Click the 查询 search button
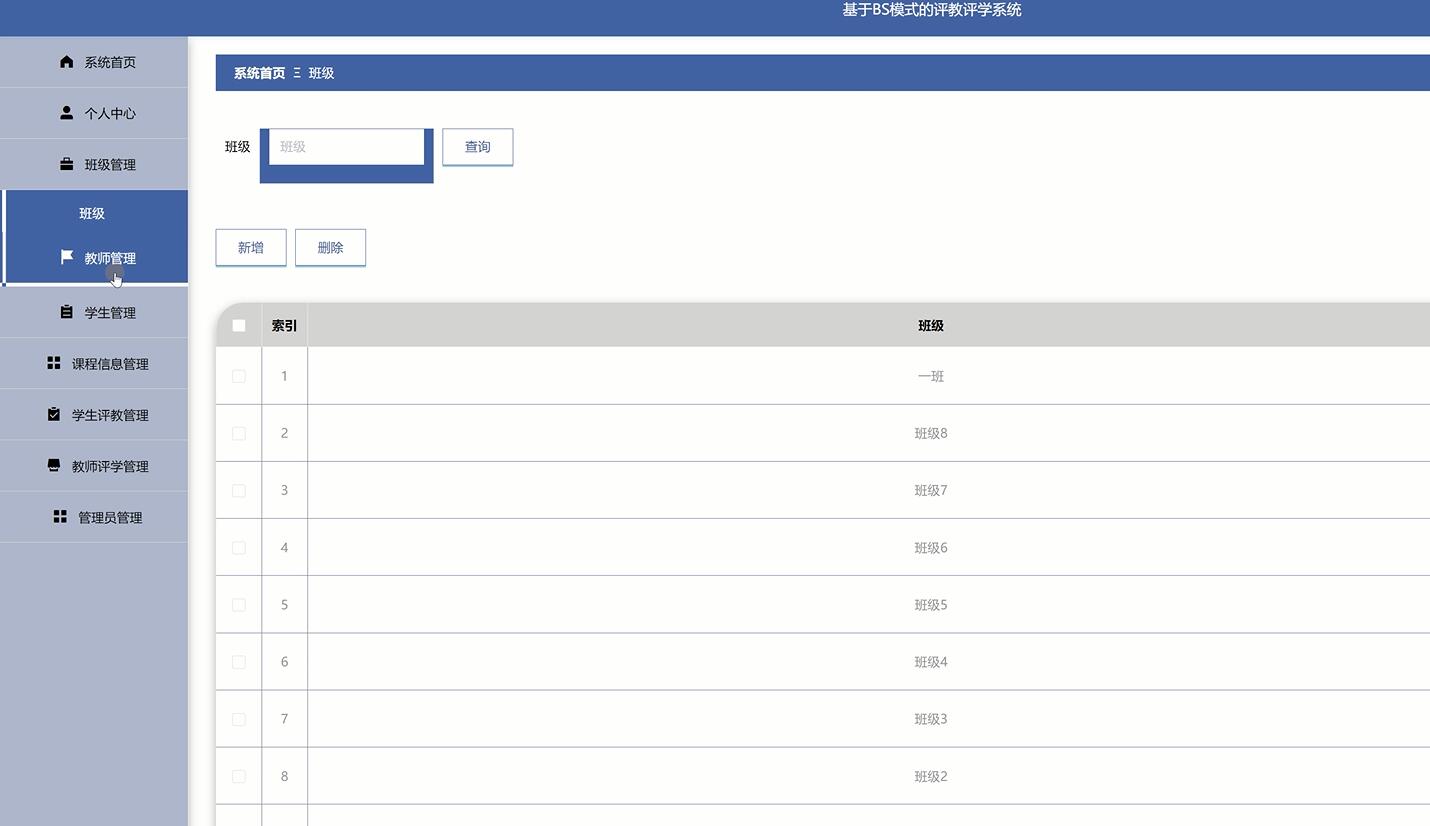This screenshot has height=826, width=1430. (478, 147)
